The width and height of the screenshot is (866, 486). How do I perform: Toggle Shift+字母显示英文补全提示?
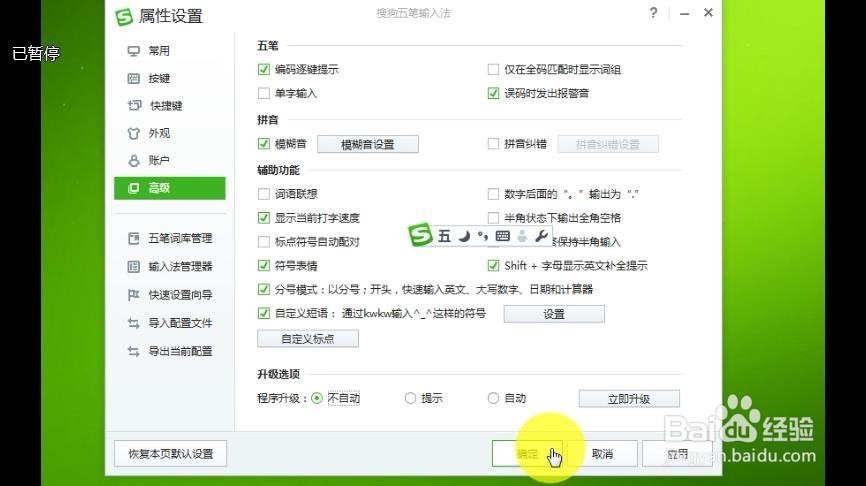click(x=493, y=266)
